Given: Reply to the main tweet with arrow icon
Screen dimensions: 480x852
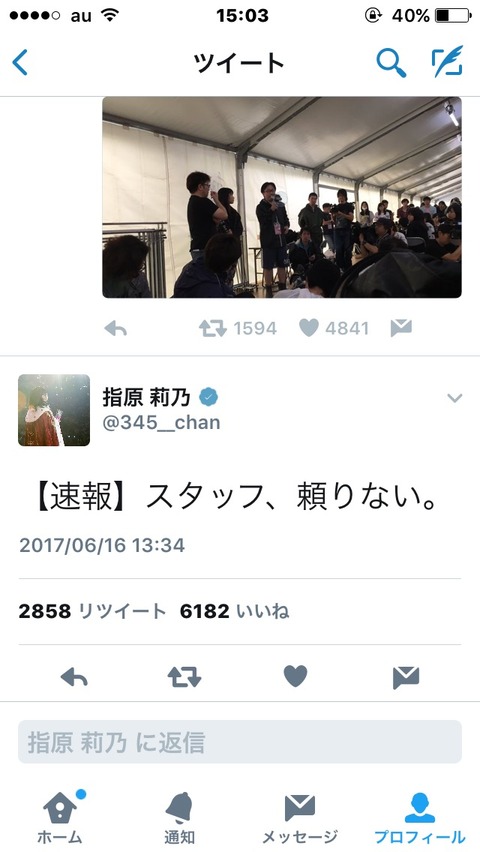Looking at the screenshot, I should (74, 677).
